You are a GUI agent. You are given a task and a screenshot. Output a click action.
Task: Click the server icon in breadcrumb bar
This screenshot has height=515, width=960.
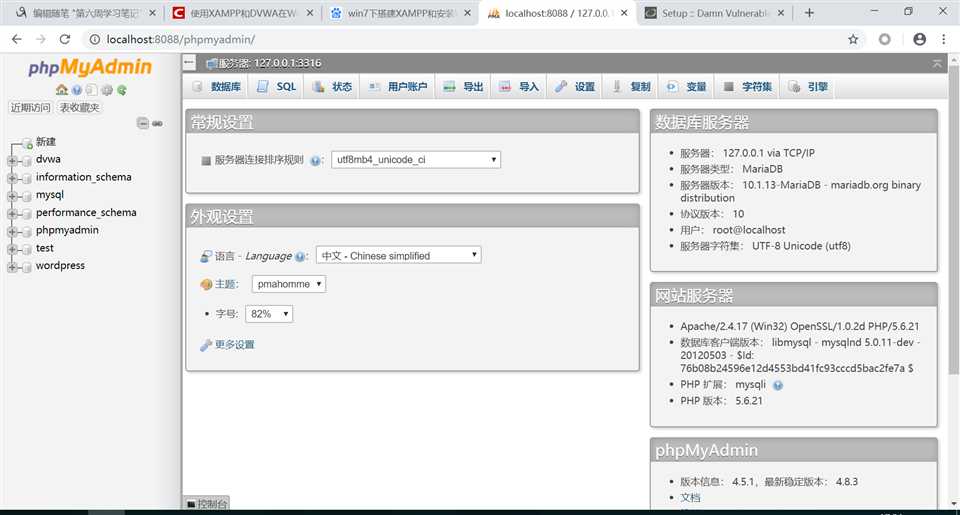point(212,63)
